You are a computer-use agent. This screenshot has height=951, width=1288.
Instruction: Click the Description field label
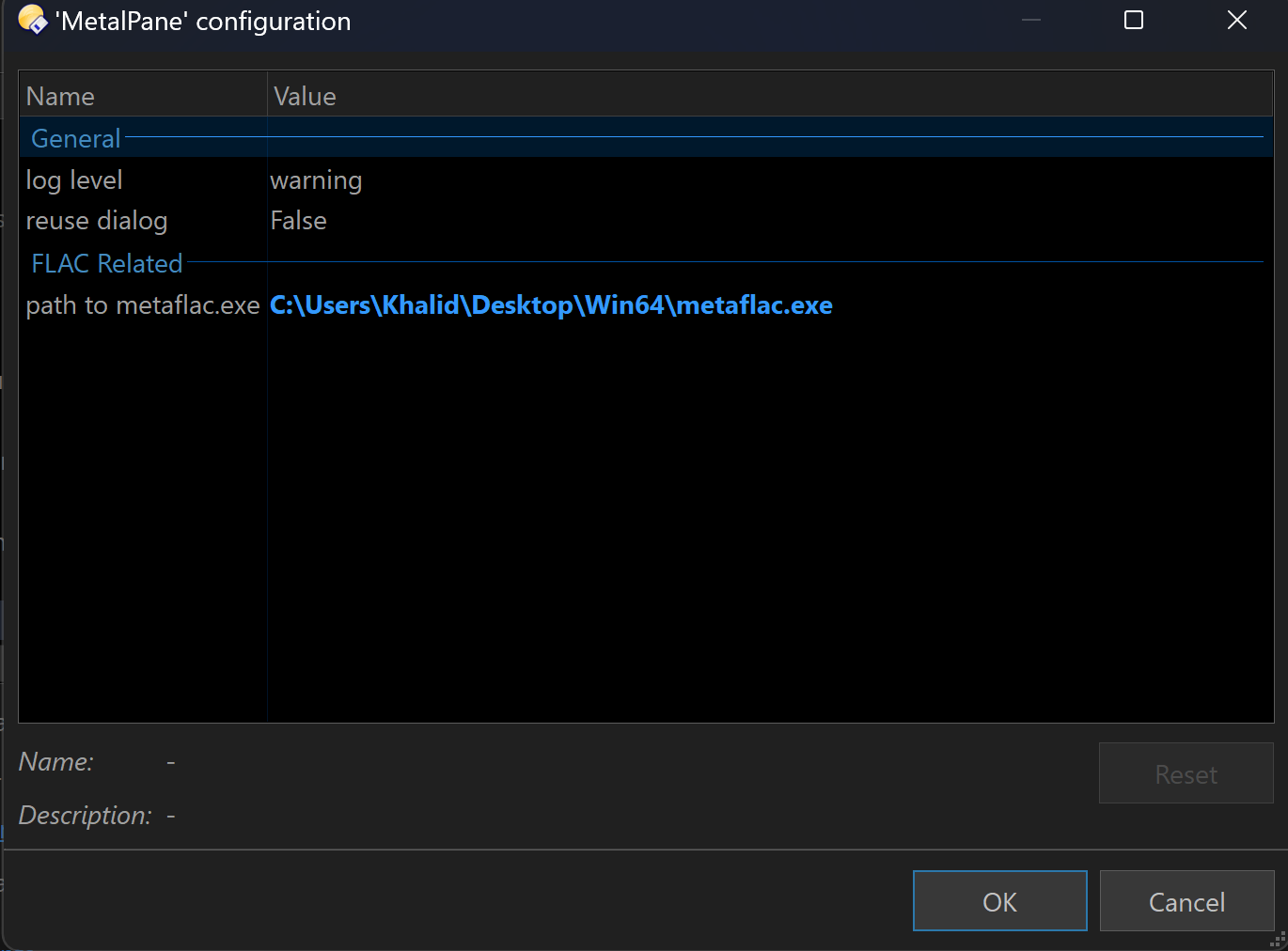pos(86,815)
